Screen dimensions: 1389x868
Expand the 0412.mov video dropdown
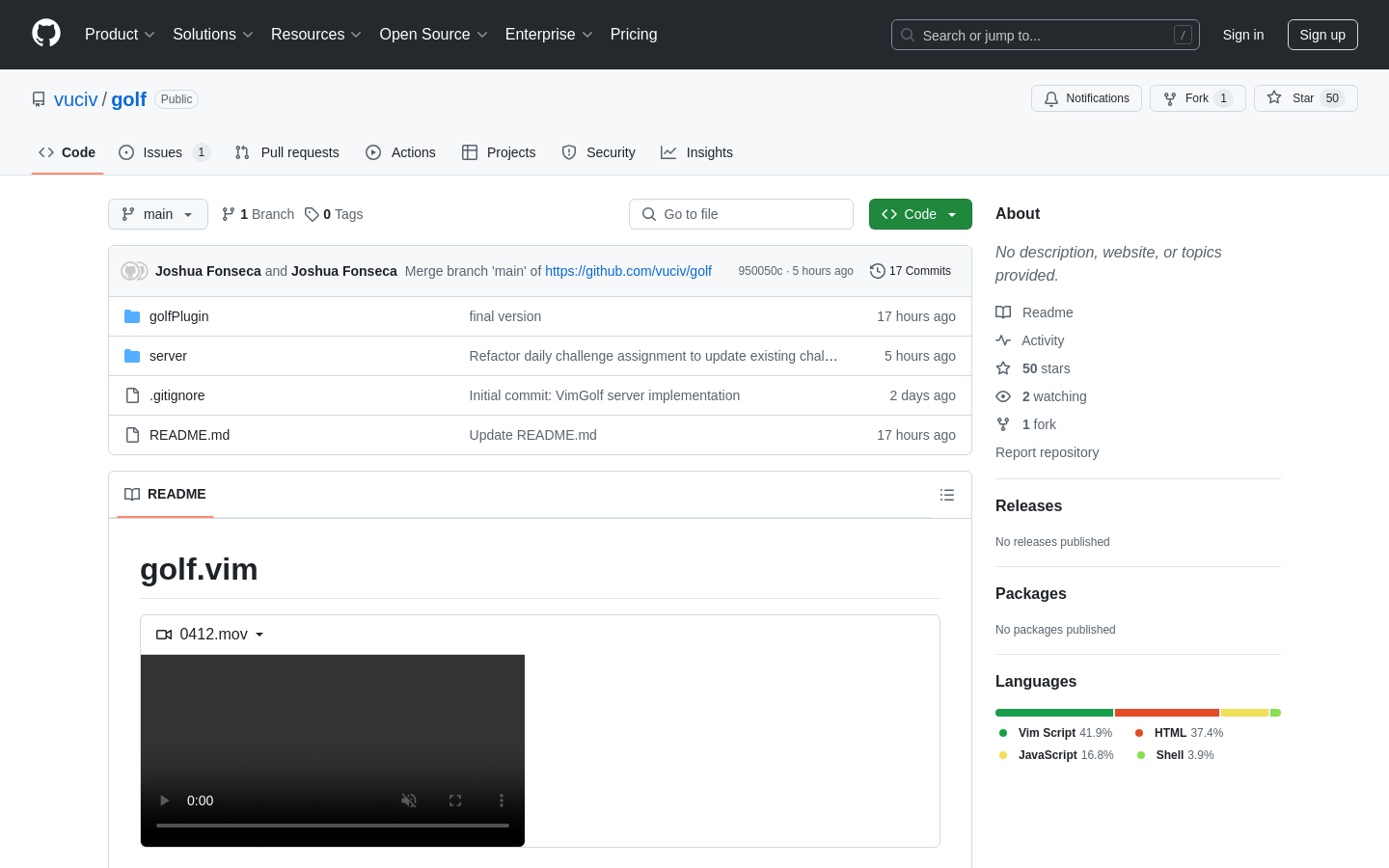(210, 635)
